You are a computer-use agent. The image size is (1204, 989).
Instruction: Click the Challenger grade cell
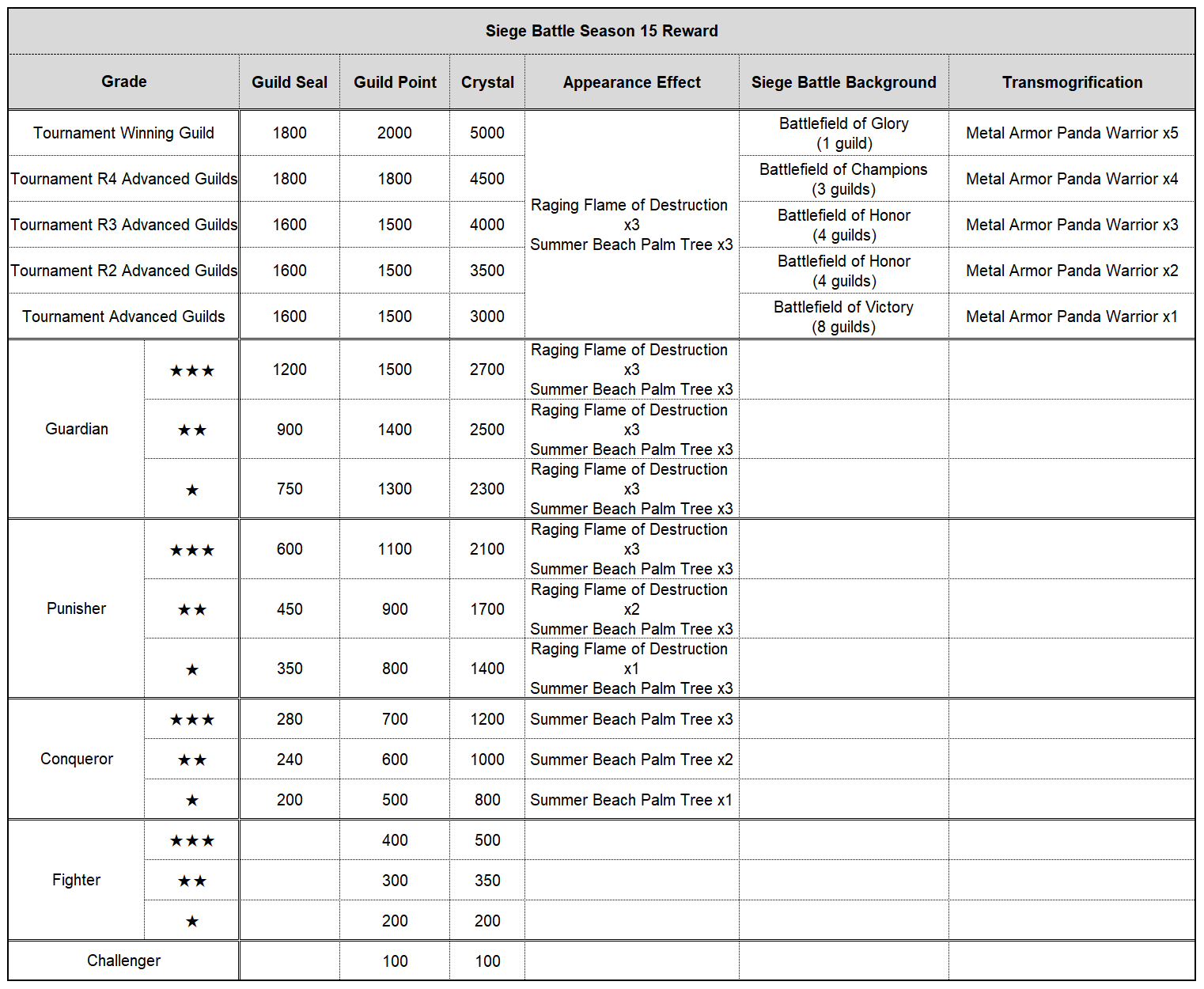click(x=123, y=961)
